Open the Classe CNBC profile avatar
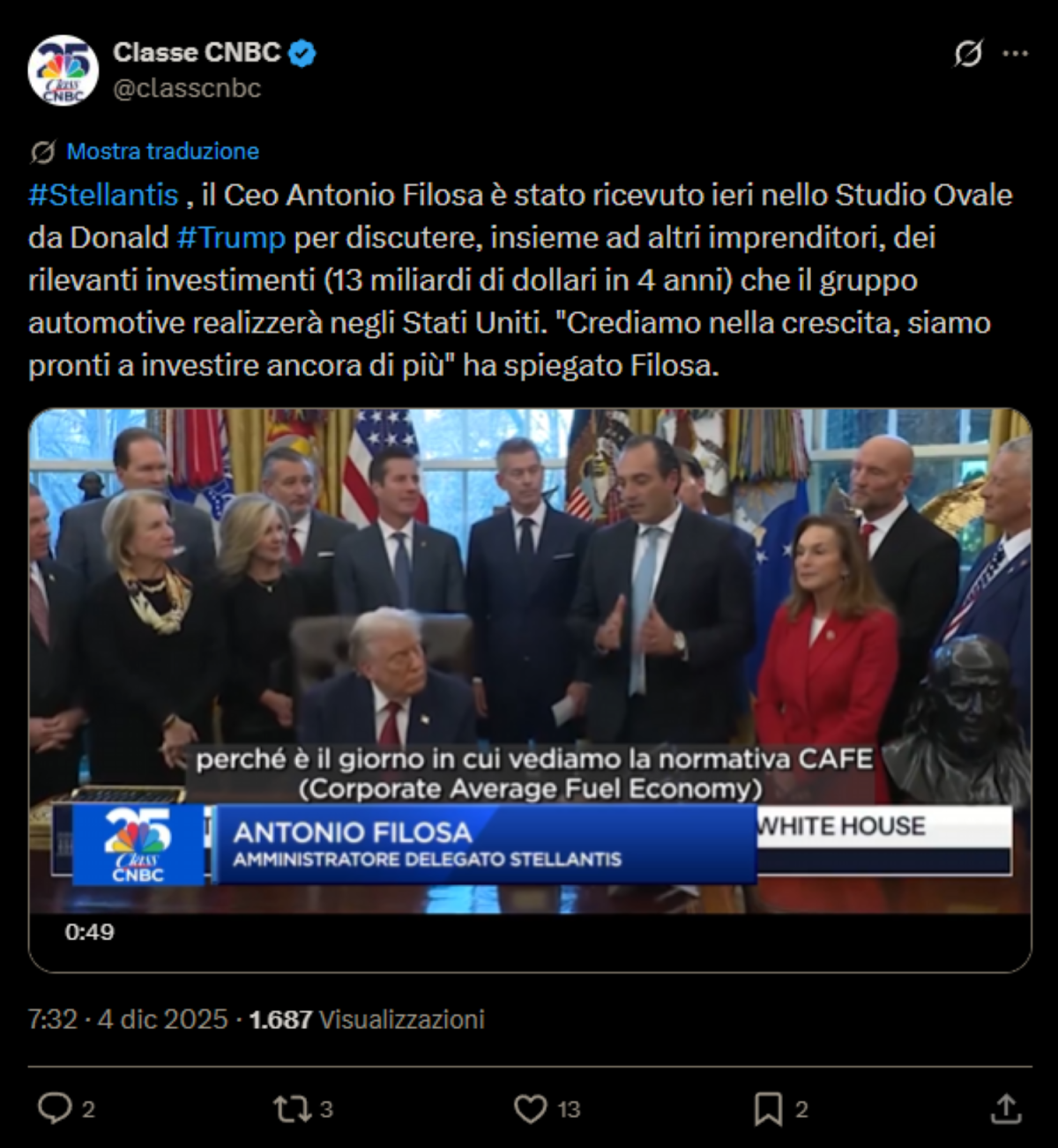This screenshot has height=1148, width=1058. click(x=63, y=71)
